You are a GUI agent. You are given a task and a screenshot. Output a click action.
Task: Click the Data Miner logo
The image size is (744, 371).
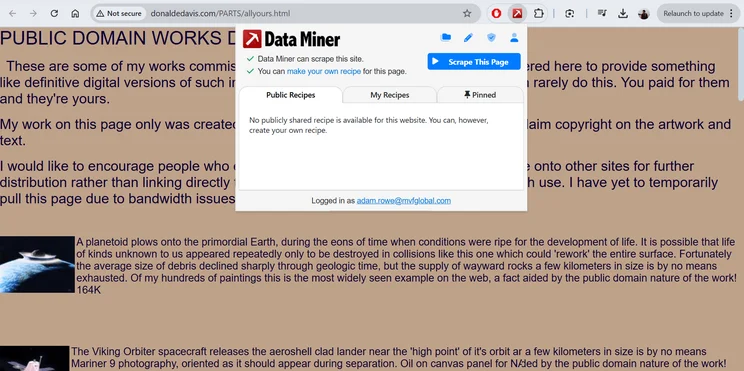coord(291,39)
